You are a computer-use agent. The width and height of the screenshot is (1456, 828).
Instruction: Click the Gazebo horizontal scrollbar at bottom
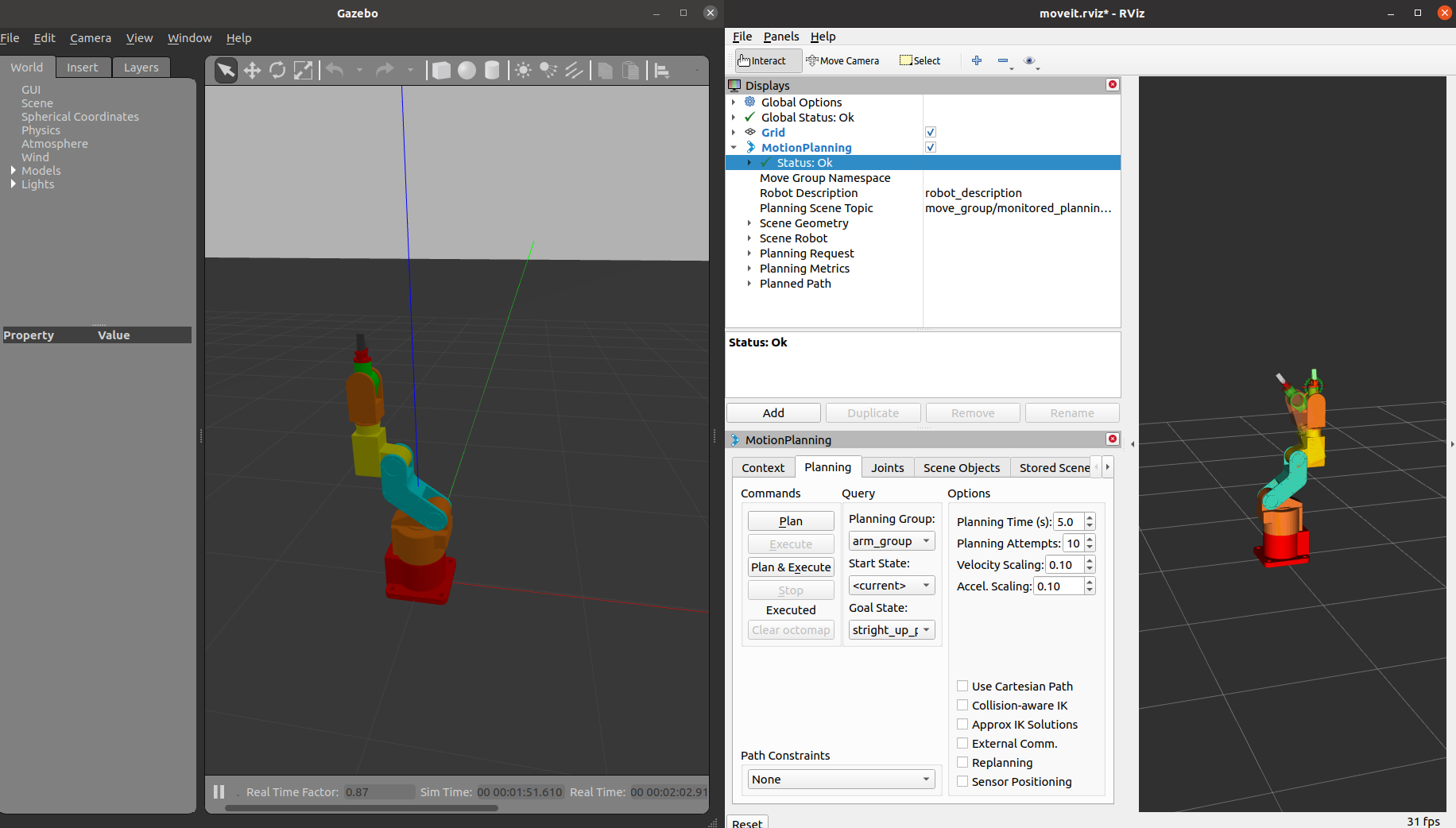coord(362,808)
